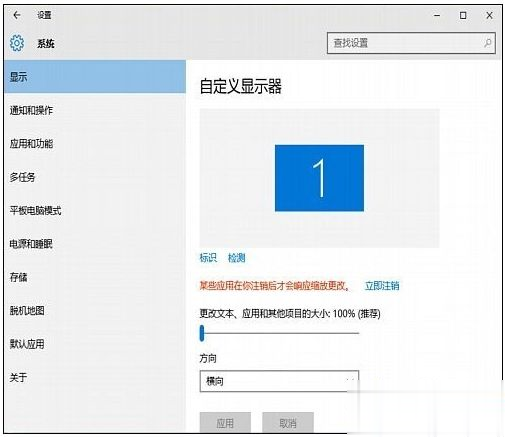This screenshot has width=505, height=437.
Task: Open the 方向 横向 dropdown
Action: pyautogui.click(x=279, y=381)
